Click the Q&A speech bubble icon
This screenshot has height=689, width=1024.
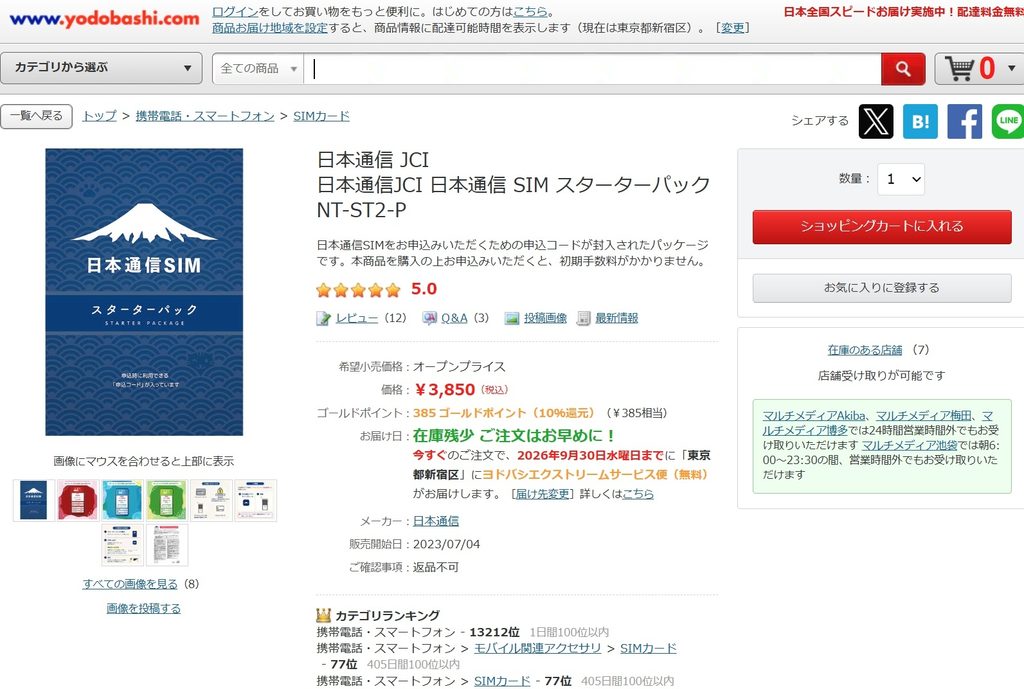point(429,318)
